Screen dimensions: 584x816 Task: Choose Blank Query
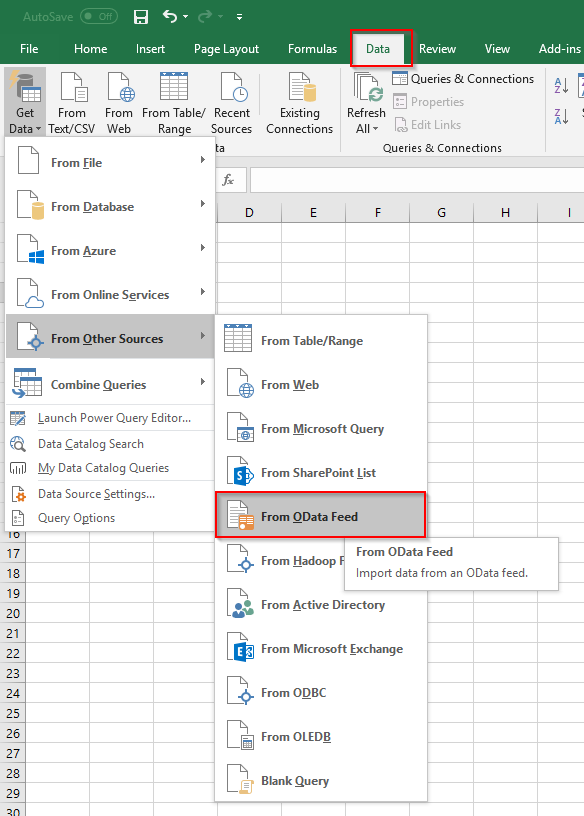click(x=321, y=781)
